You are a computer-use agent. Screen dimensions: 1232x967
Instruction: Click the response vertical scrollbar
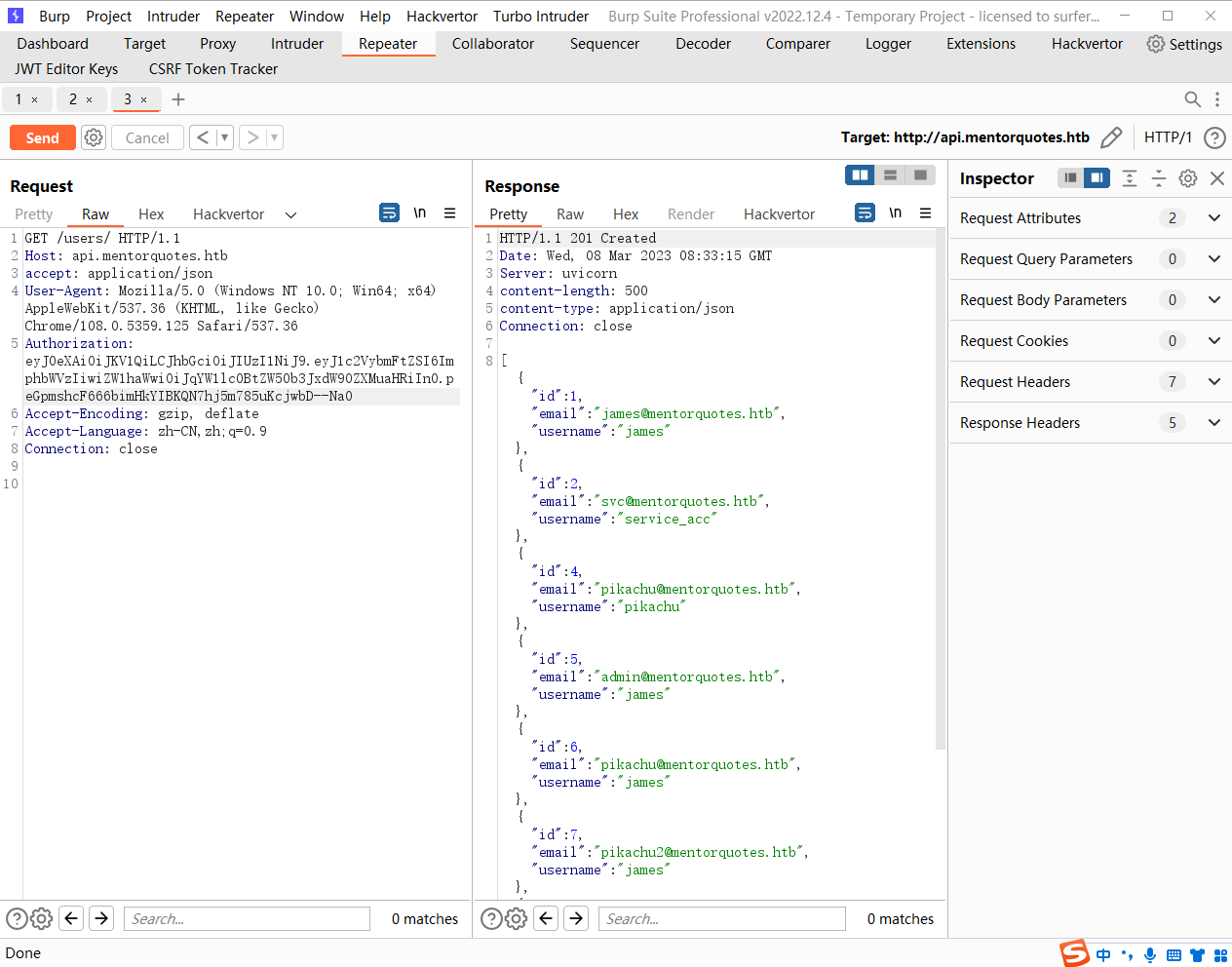(x=941, y=489)
